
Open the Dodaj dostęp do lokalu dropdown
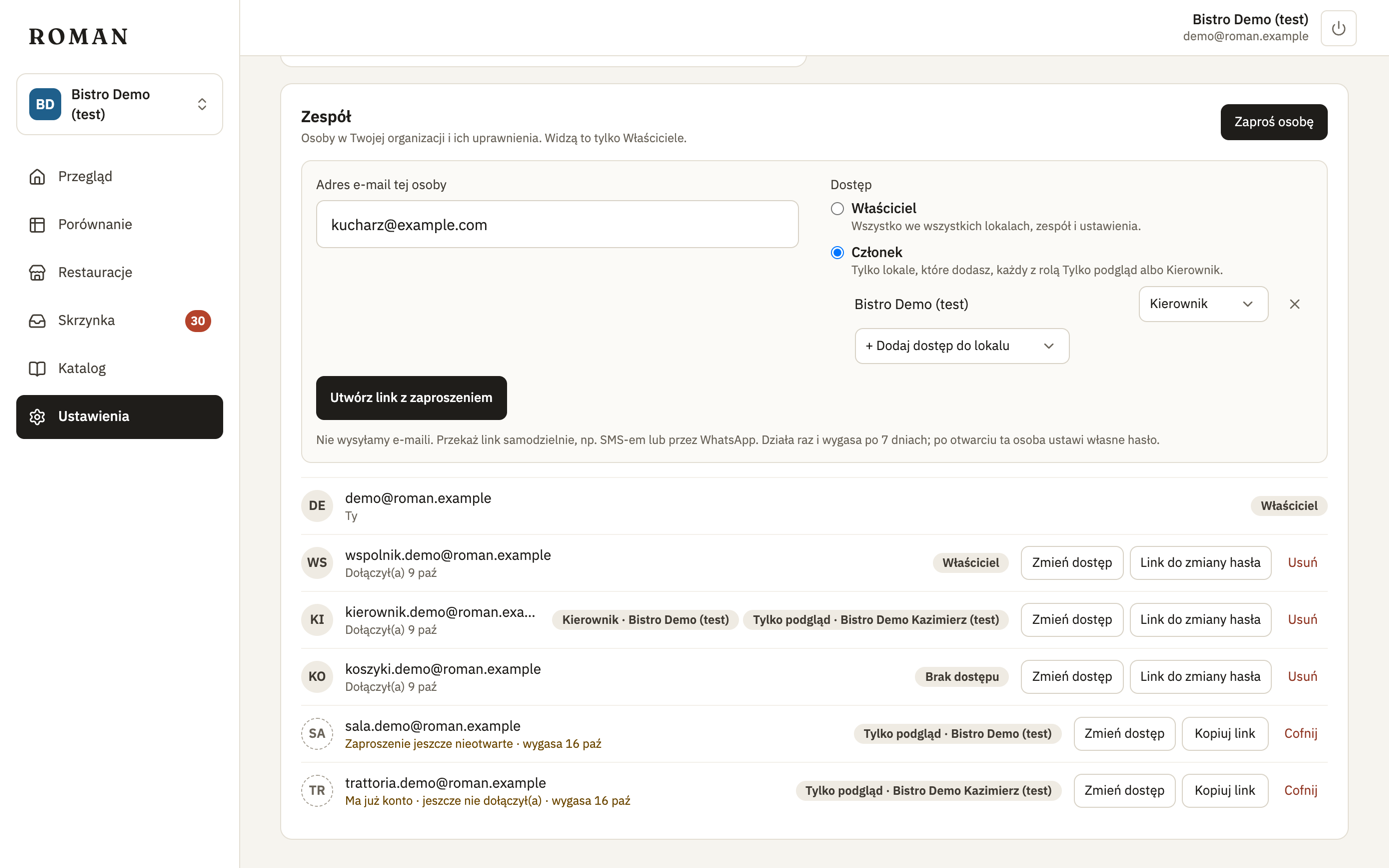(x=962, y=346)
